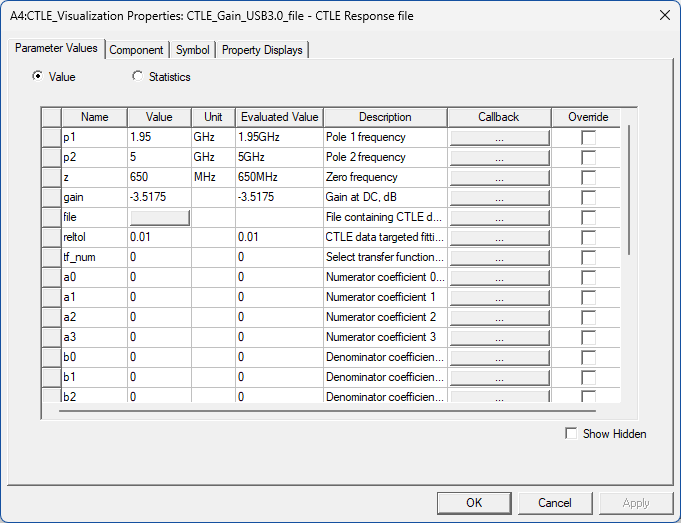This screenshot has width=681, height=523.
Task: Open the Callback button for p2
Action: (499, 158)
